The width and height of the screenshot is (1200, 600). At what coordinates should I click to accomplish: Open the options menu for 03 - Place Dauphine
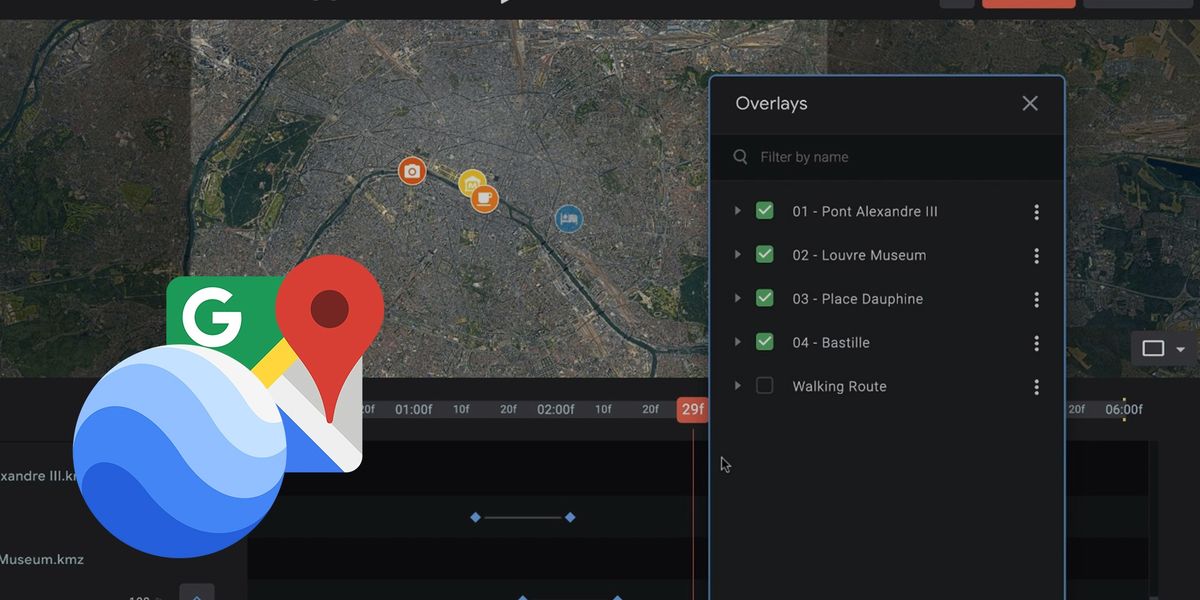(1036, 298)
